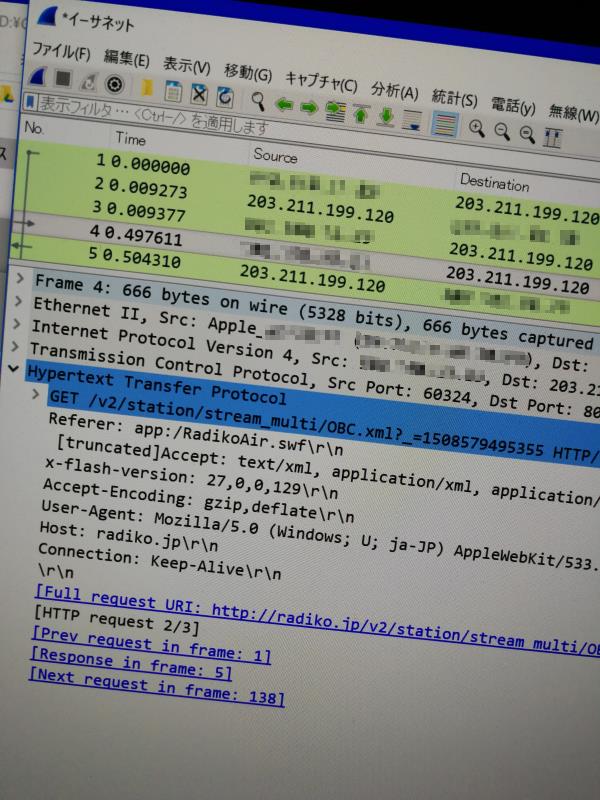Follow Next request in frame: 138 link
600x800 pixels.
156,686
